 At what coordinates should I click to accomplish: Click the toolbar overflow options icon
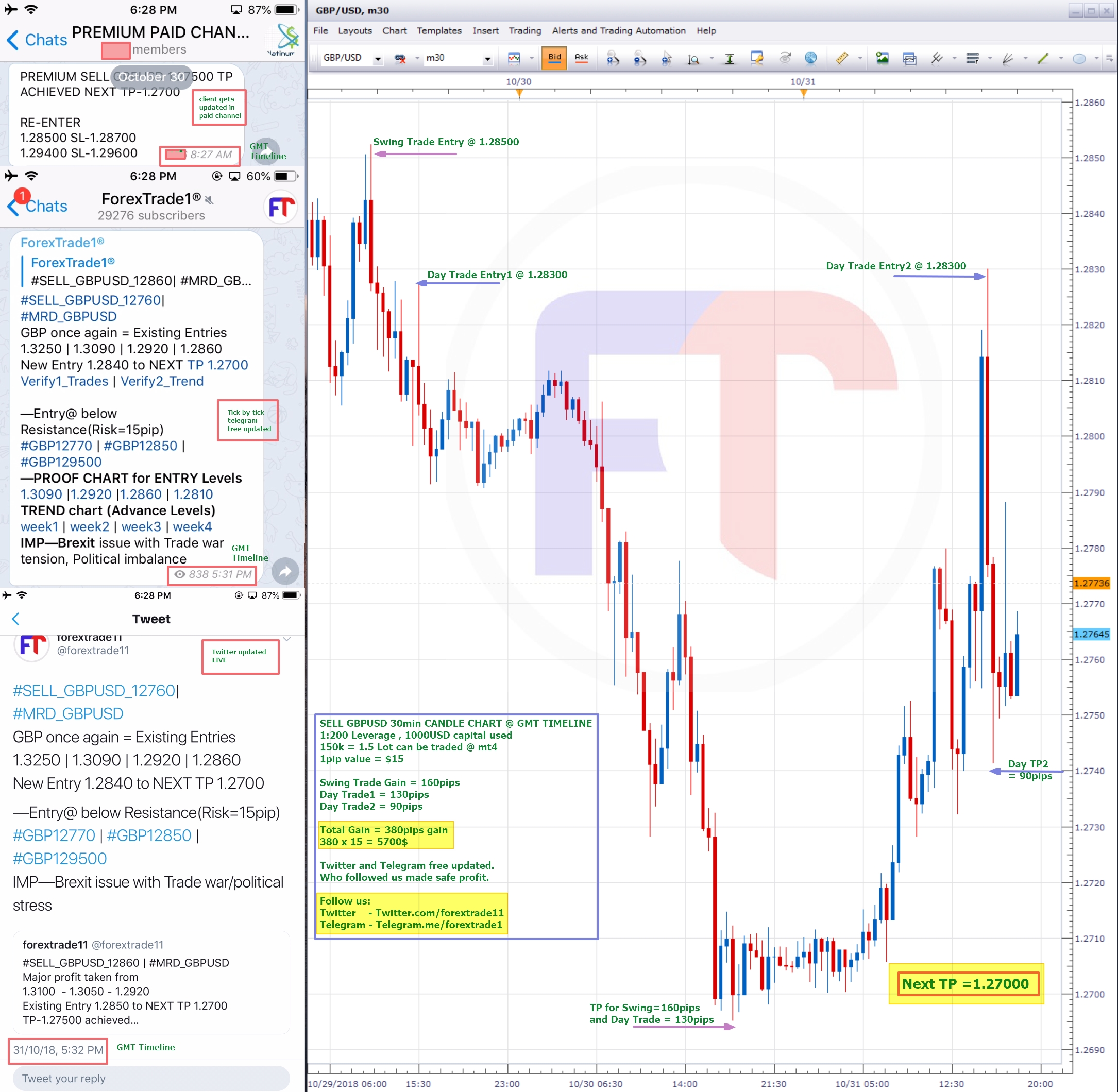pos(1109,58)
